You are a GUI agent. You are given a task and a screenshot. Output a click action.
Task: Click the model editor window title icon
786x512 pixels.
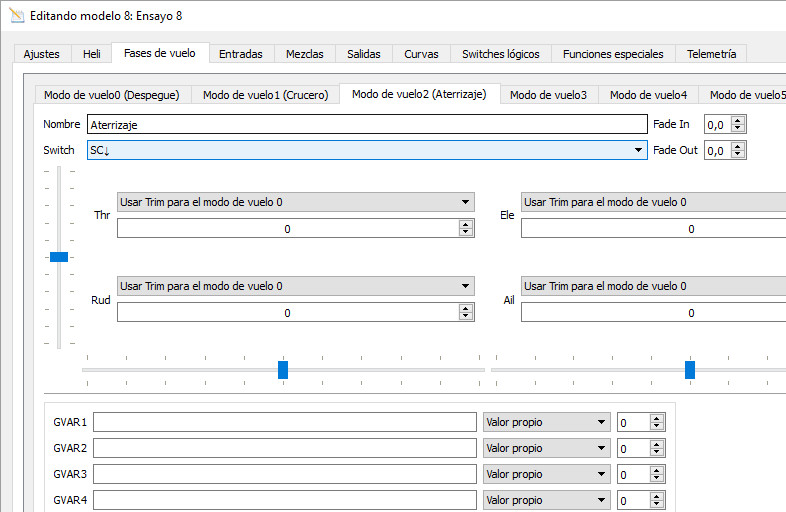[x=15, y=16]
